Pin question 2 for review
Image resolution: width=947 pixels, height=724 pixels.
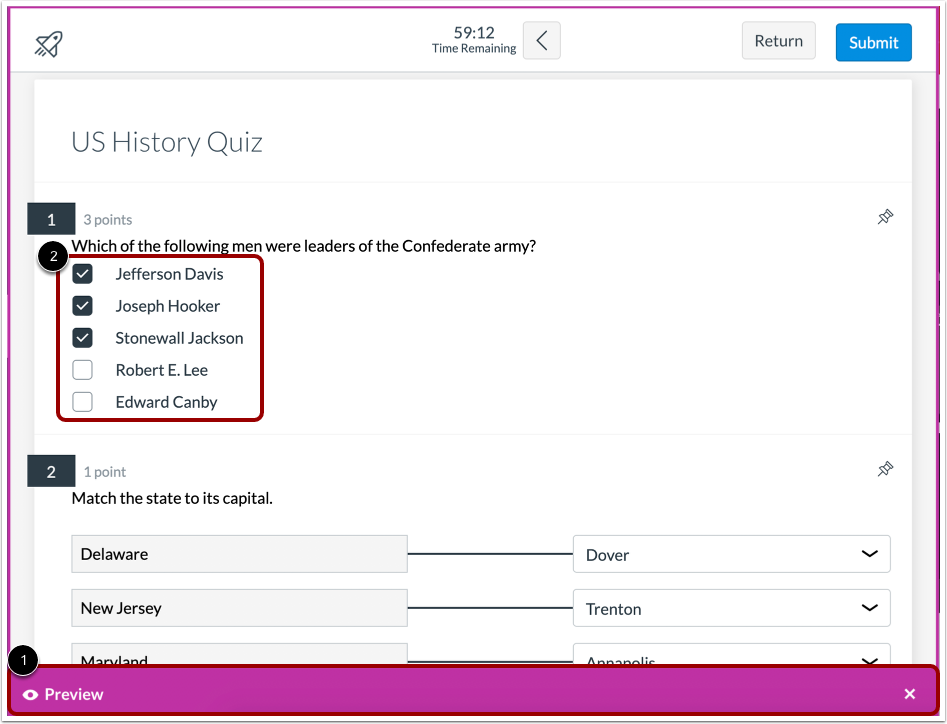click(884, 469)
